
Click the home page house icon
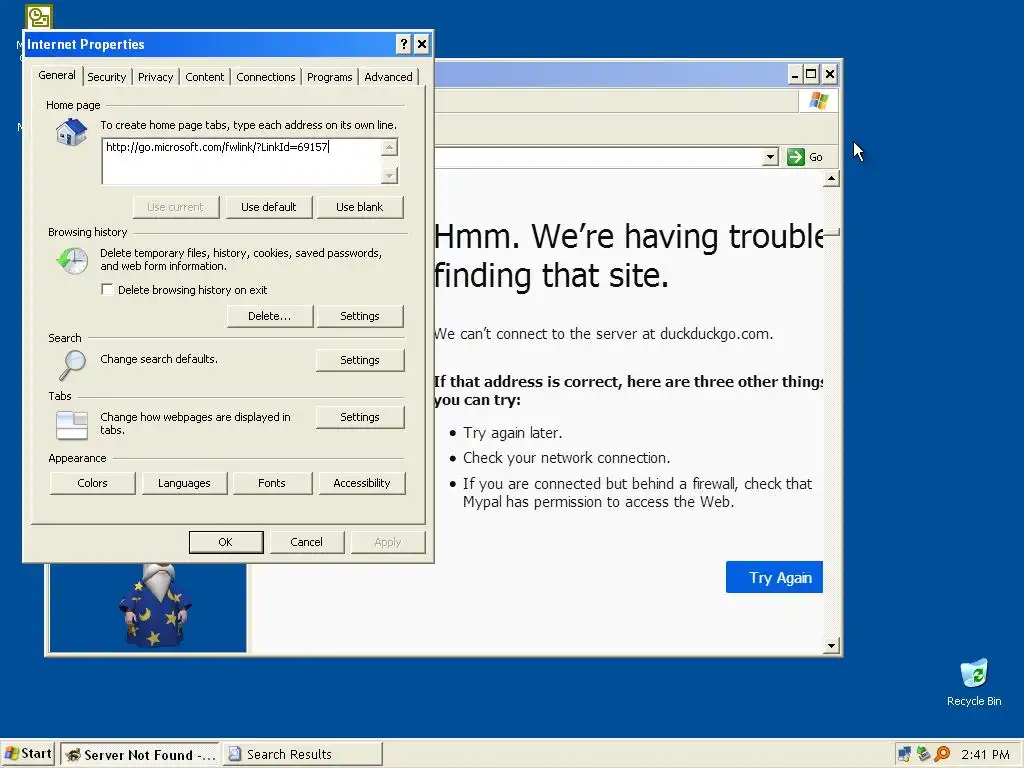click(x=72, y=133)
